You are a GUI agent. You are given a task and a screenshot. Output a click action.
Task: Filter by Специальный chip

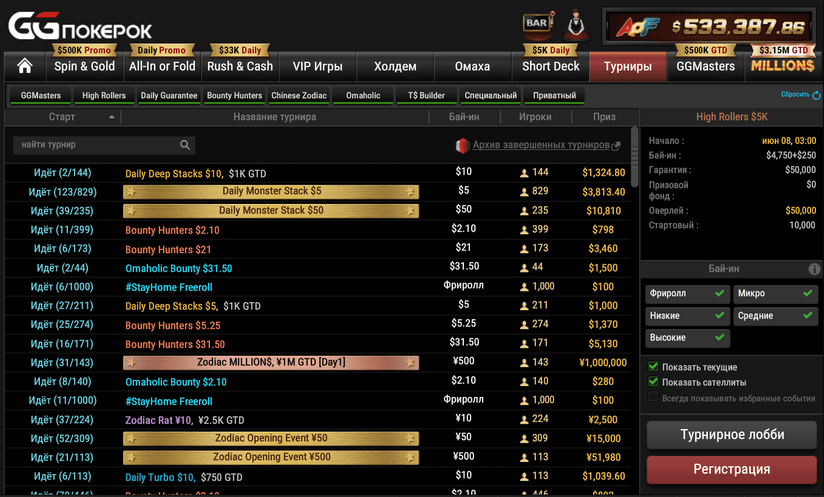pyautogui.click(x=490, y=96)
